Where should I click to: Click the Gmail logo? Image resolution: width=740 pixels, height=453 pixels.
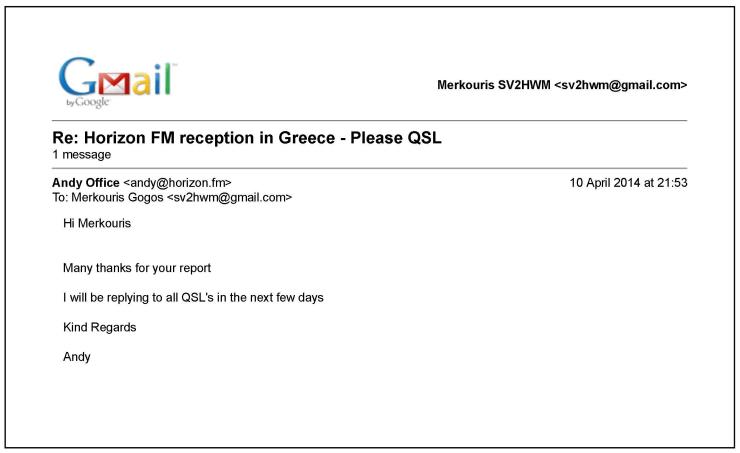[117, 83]
